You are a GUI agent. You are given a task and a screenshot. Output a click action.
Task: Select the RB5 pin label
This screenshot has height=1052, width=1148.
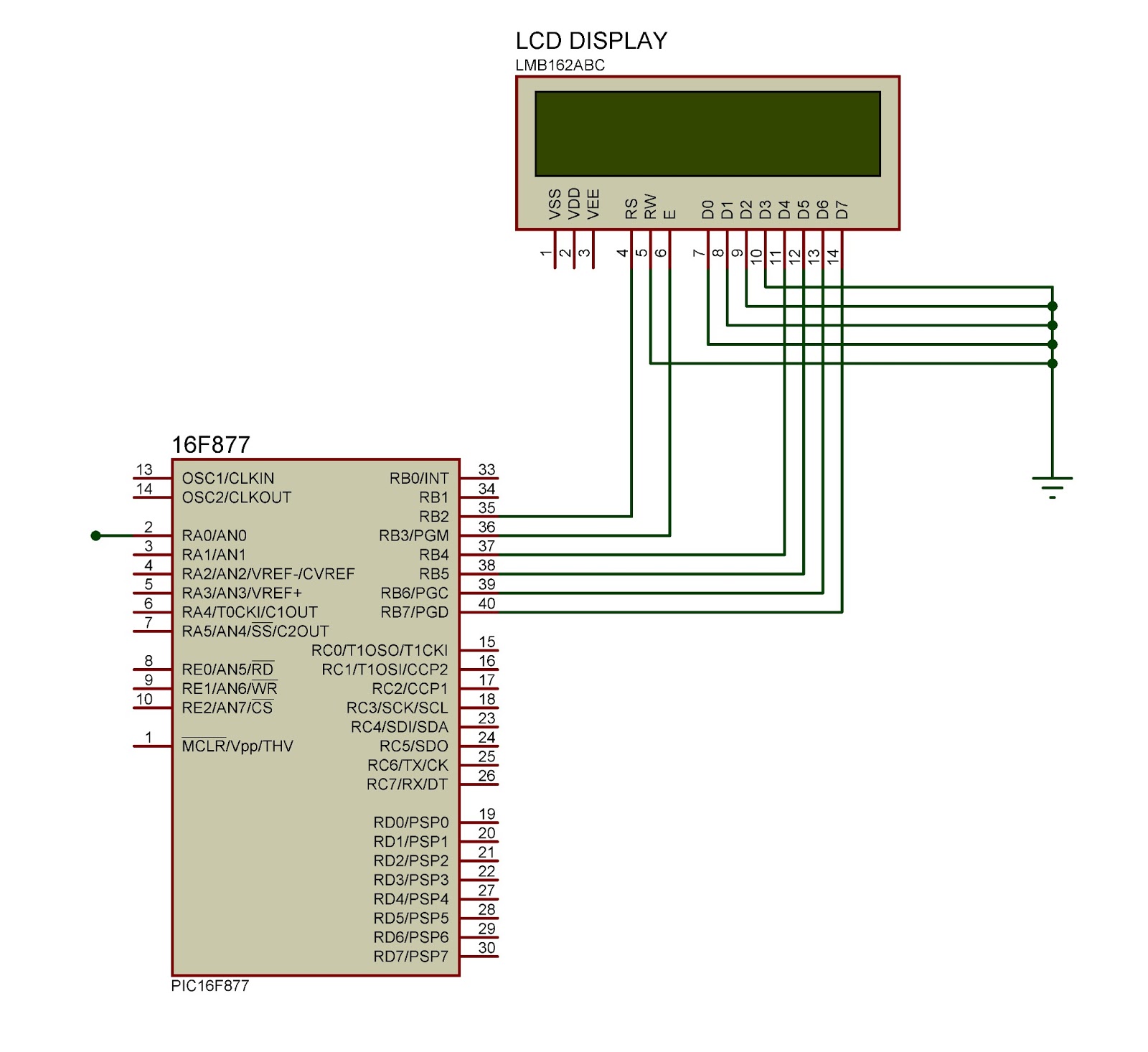[x=434, y=574]
